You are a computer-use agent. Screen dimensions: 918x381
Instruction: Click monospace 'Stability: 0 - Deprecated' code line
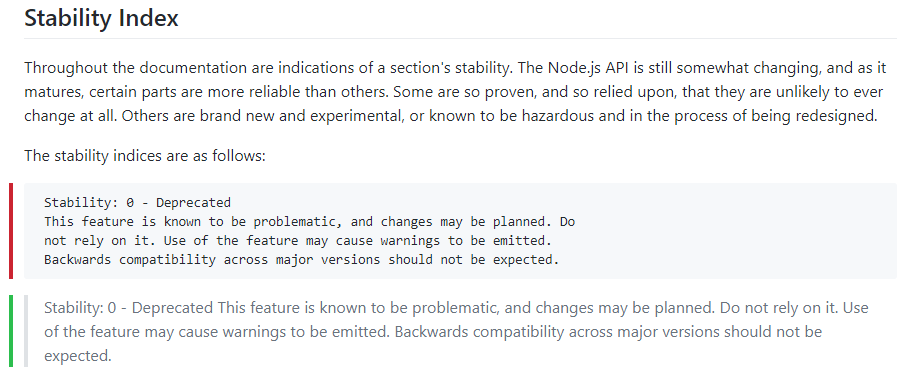[x=138, y=203]
